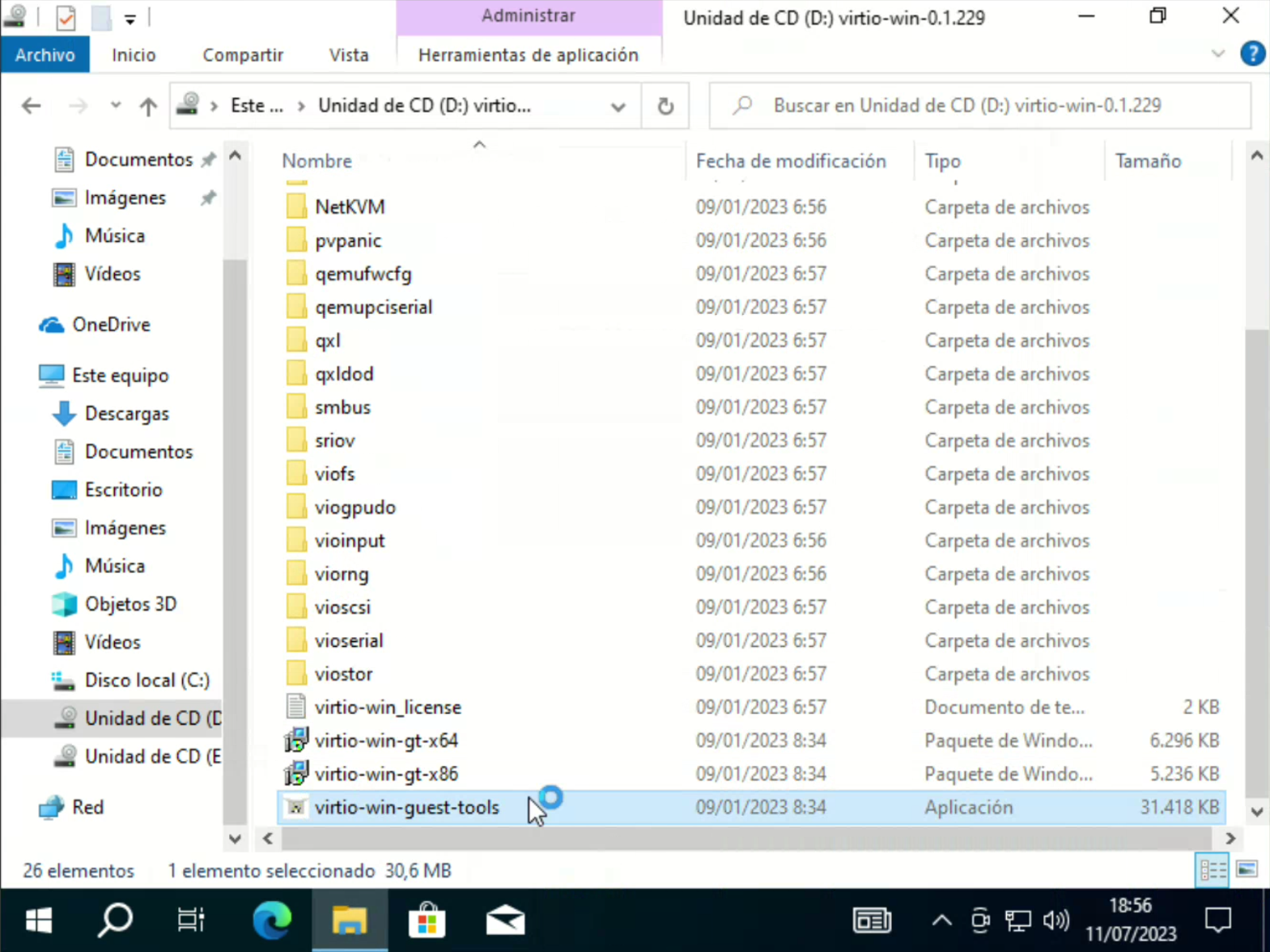Expand the address bar history dropdown

point(618,106)
